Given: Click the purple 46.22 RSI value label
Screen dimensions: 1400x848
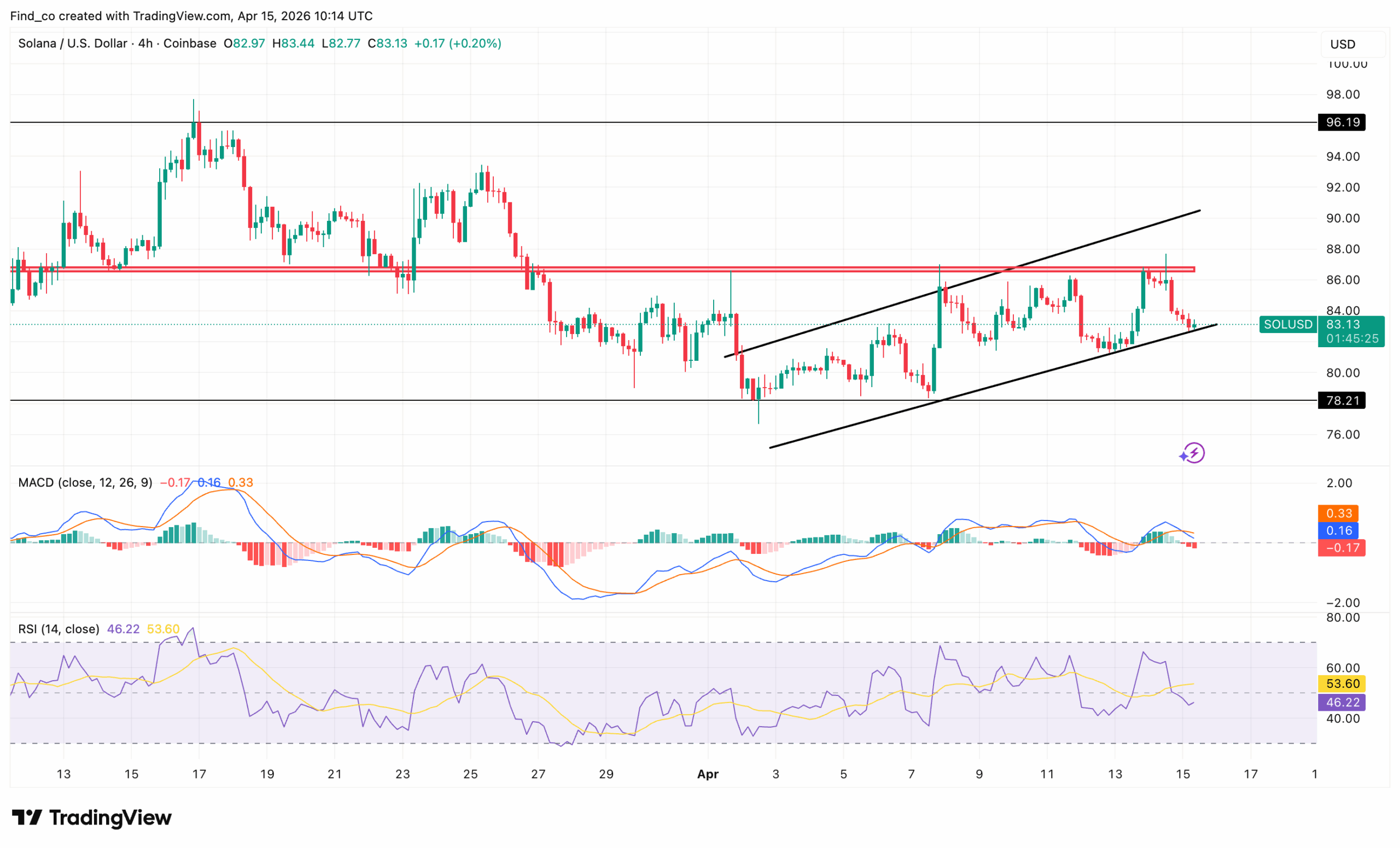Looking at the screenshot, I should point(1341,703).
